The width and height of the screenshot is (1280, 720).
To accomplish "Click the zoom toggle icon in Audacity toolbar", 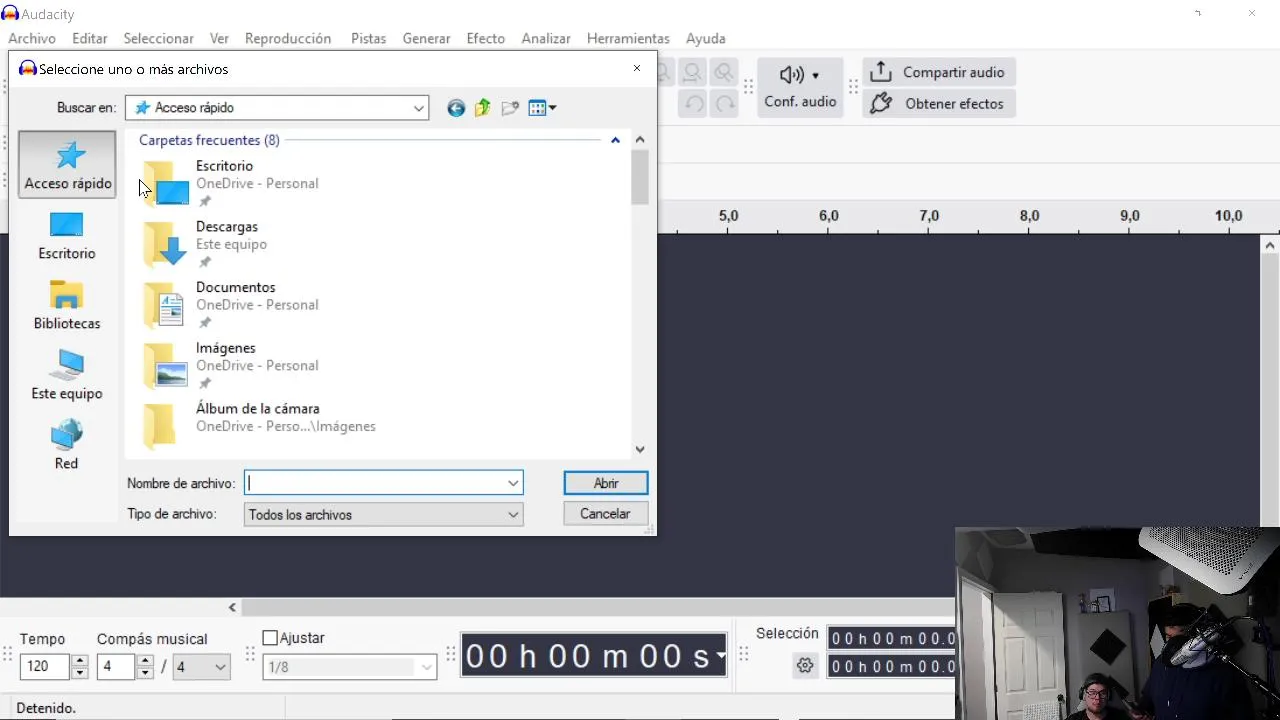I will 724,73.
